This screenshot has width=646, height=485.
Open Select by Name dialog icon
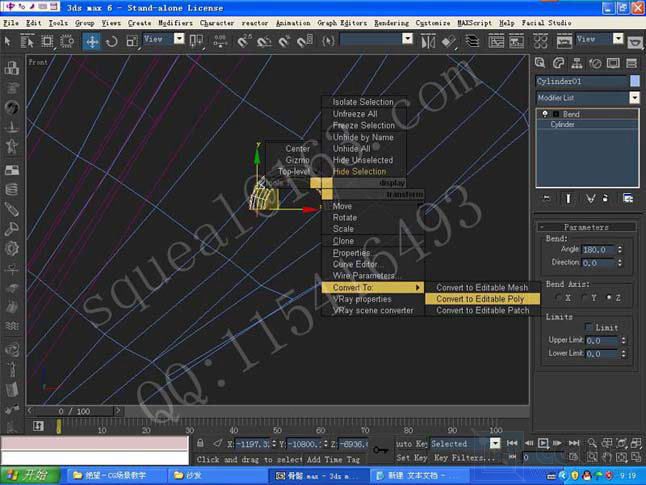tap(27, 42)
